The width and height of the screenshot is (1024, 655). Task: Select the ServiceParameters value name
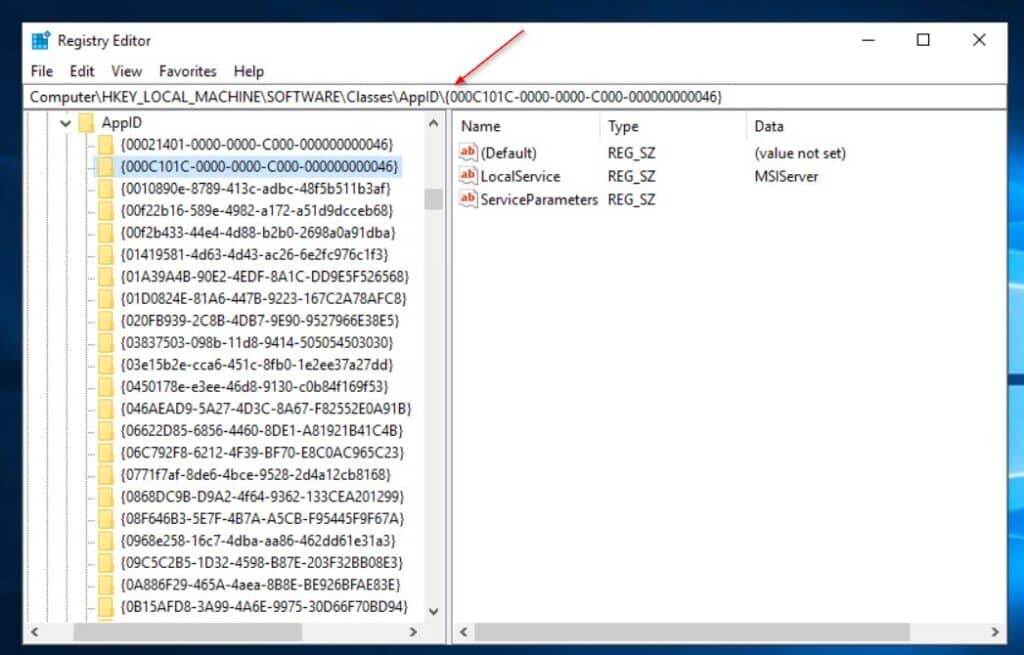point(539,200)
